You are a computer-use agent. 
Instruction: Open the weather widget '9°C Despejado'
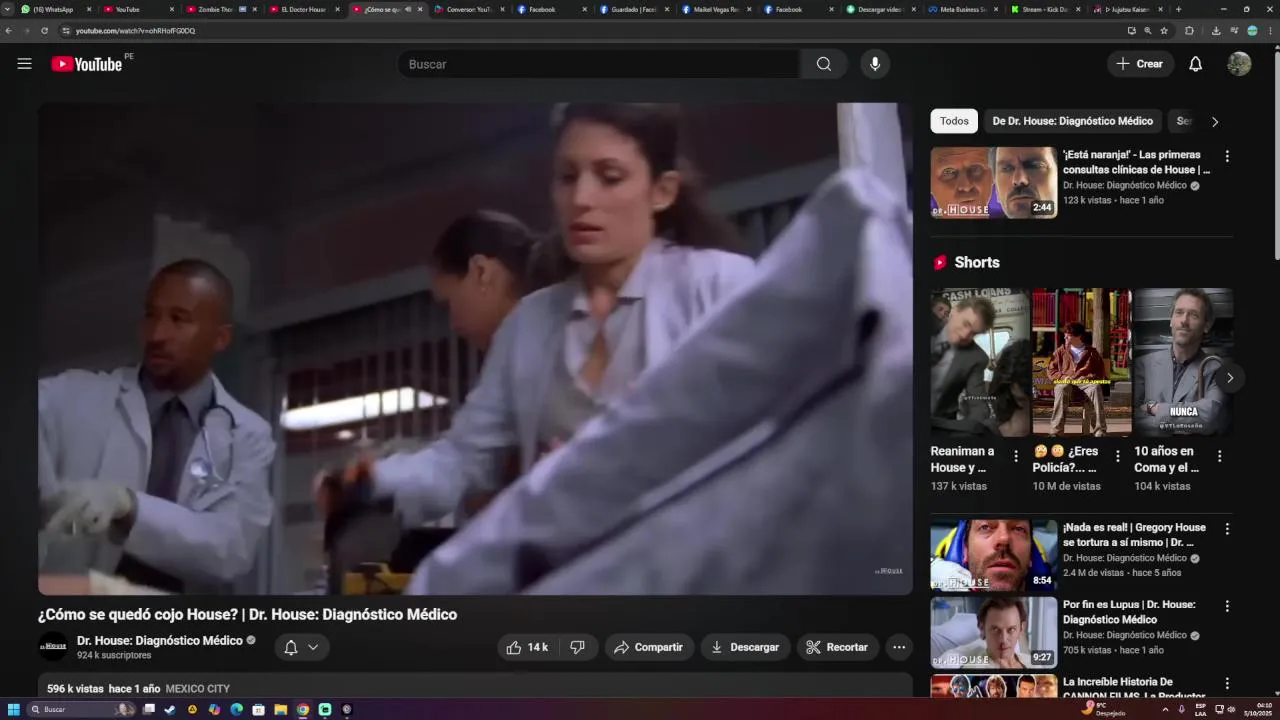pyautogui.click(x=1105, y=709)
